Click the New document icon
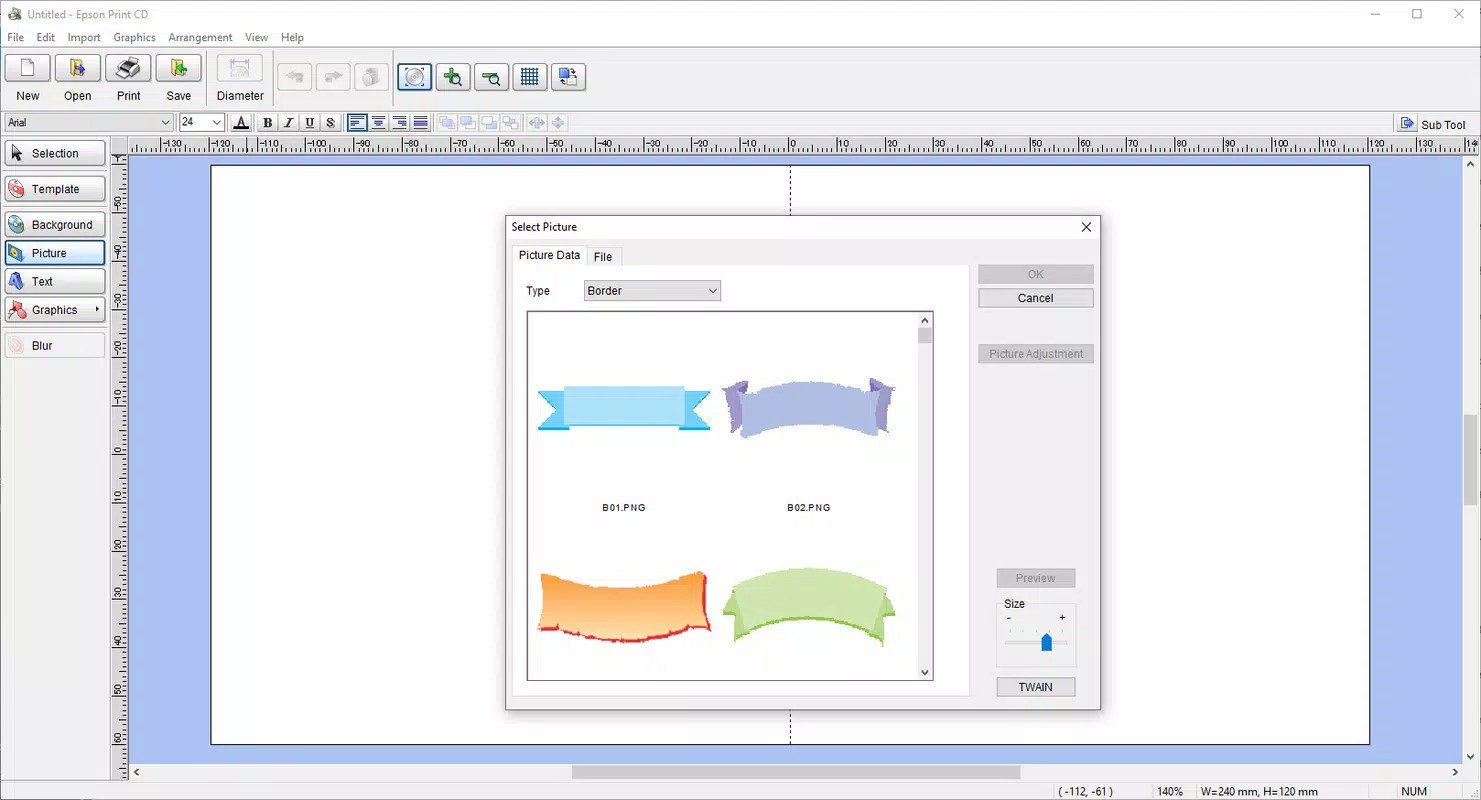1481x800 pixels. point(28,69)
